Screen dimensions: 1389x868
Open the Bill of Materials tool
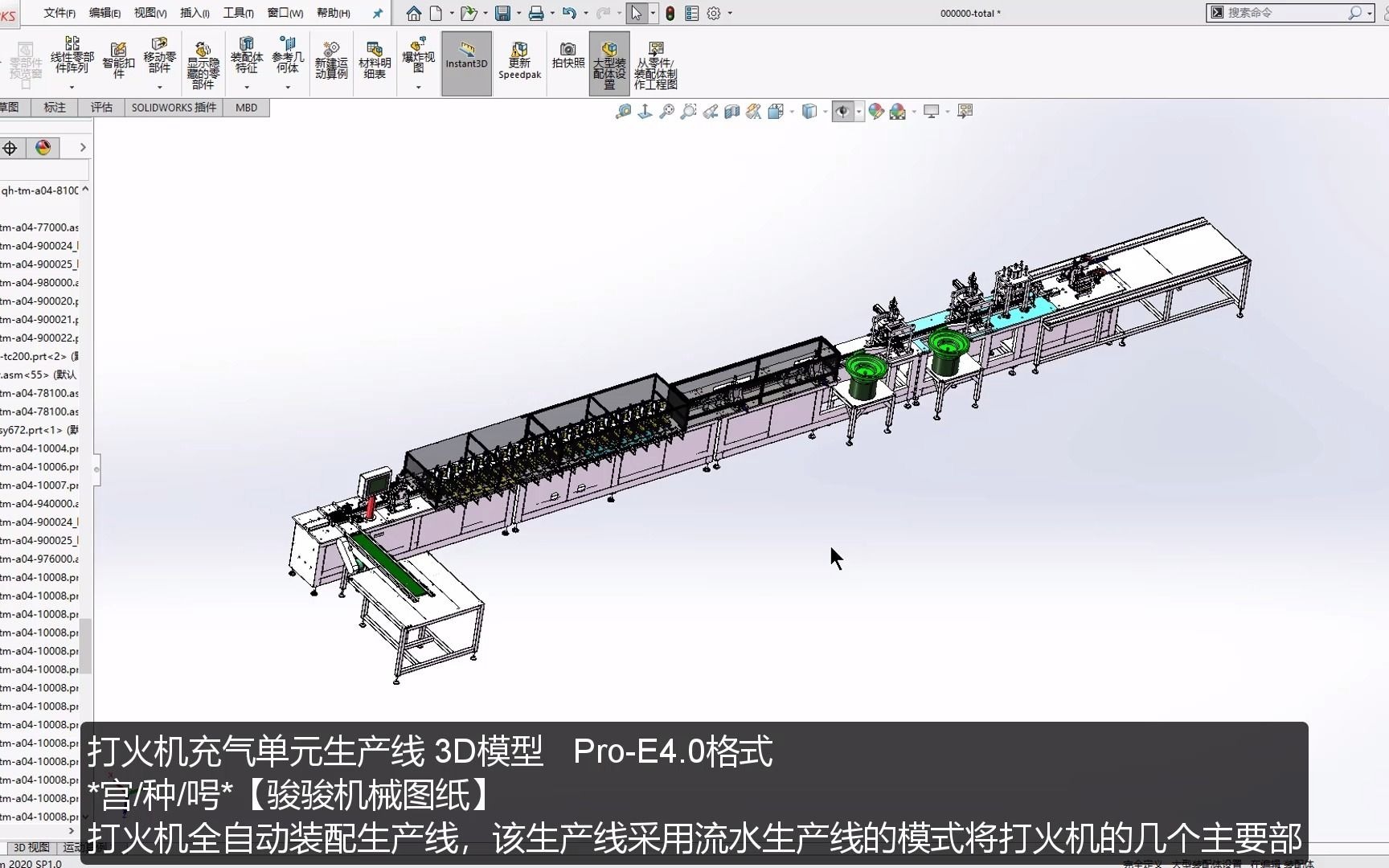375,60
